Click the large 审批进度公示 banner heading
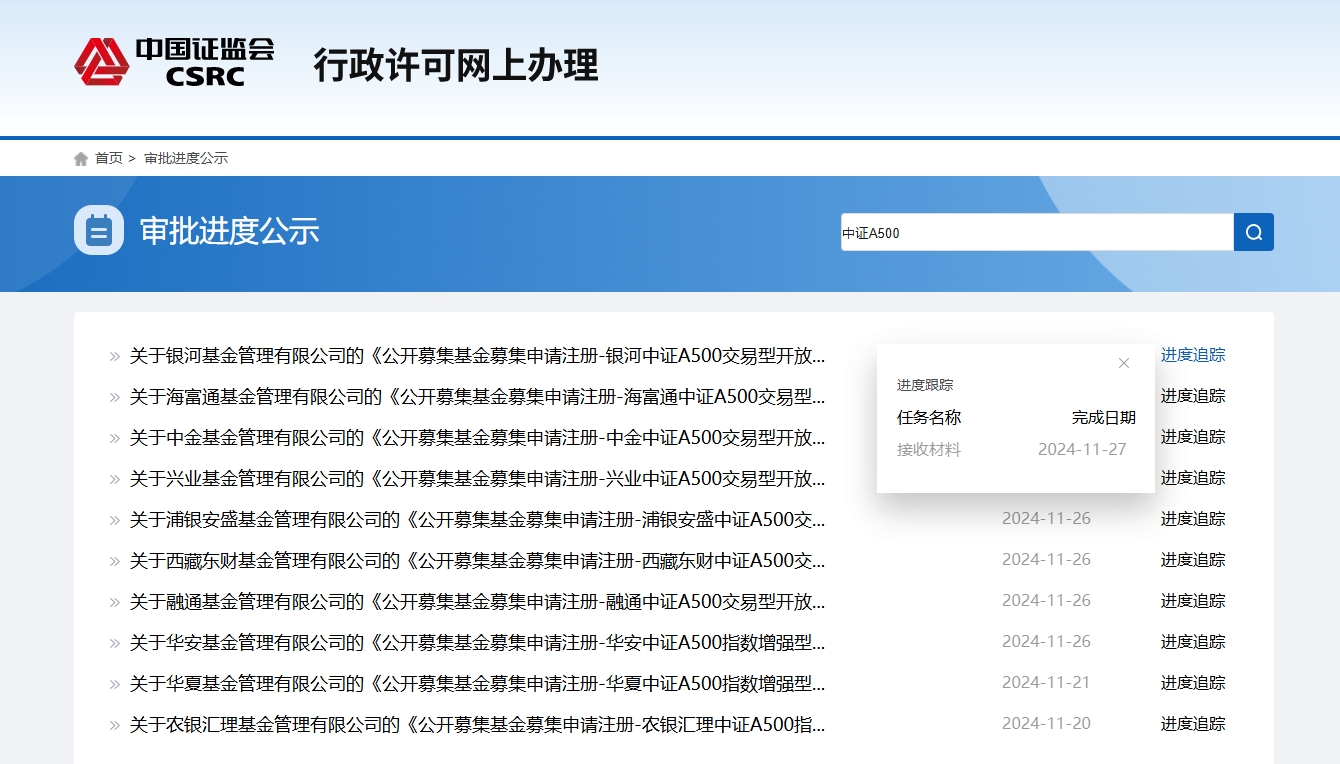1340x764 pixels. click(230, 231)
